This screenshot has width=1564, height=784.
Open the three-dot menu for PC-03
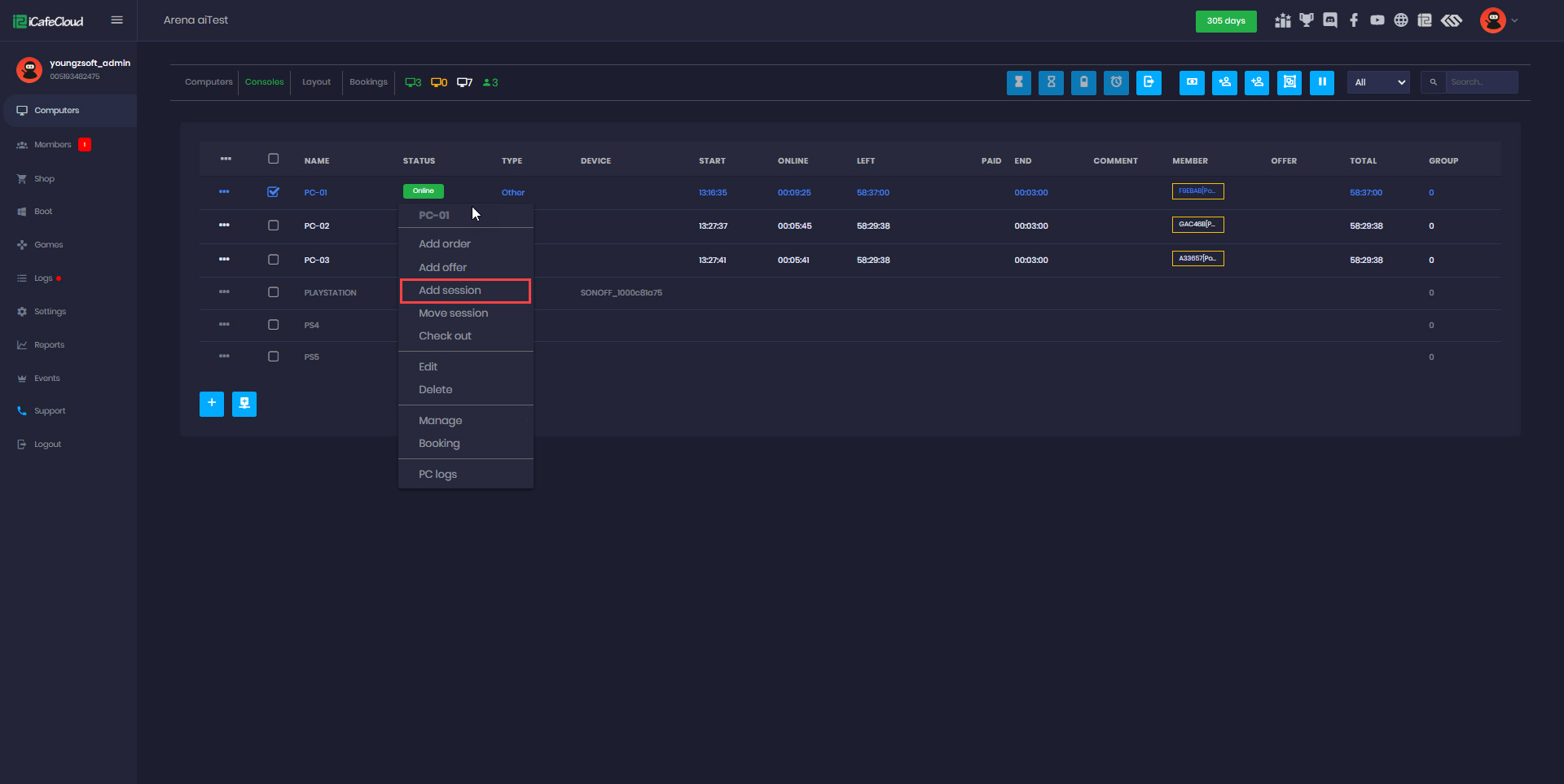224,259
